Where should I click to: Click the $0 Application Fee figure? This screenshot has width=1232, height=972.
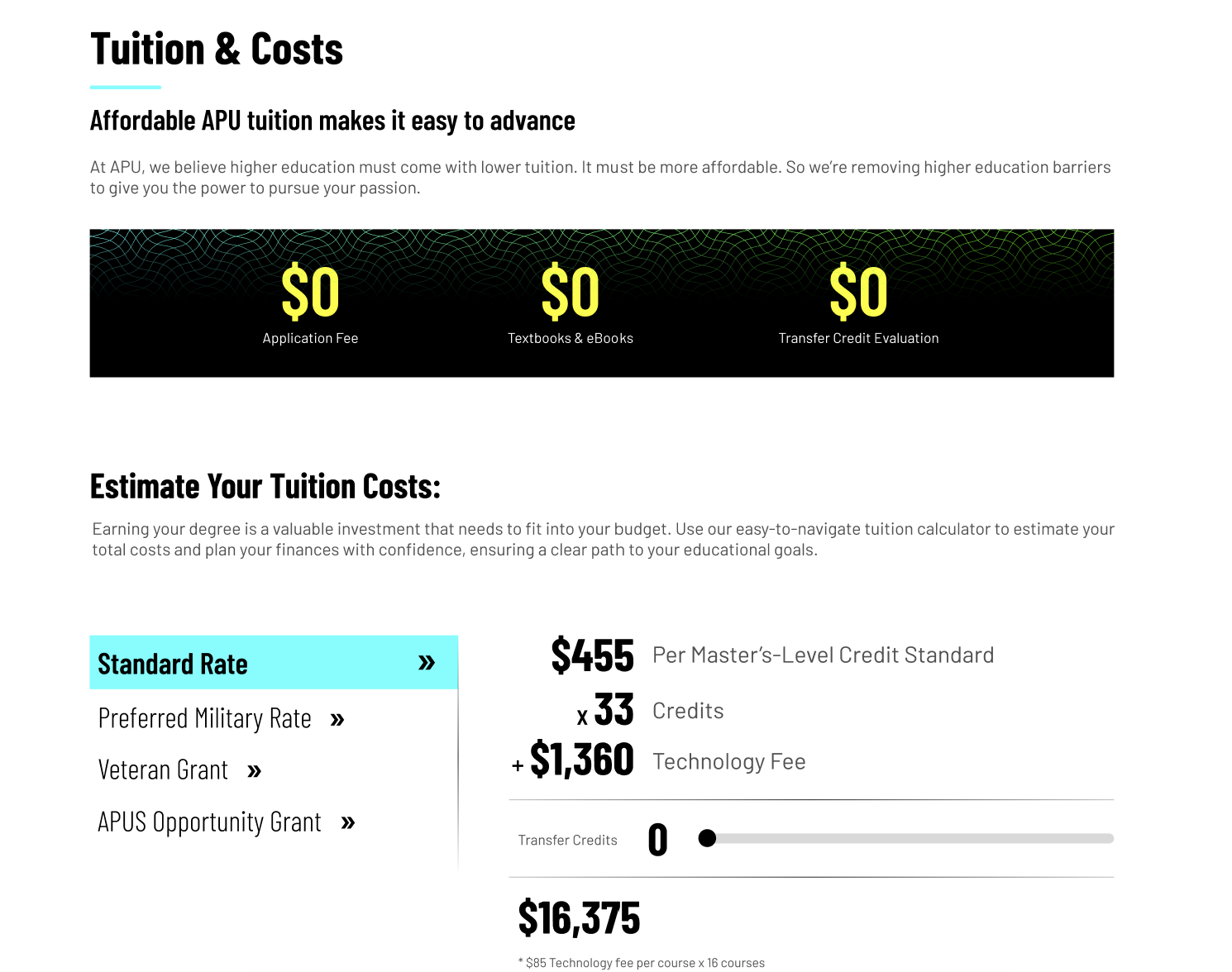pyautogui.click(x=310, y=292)
